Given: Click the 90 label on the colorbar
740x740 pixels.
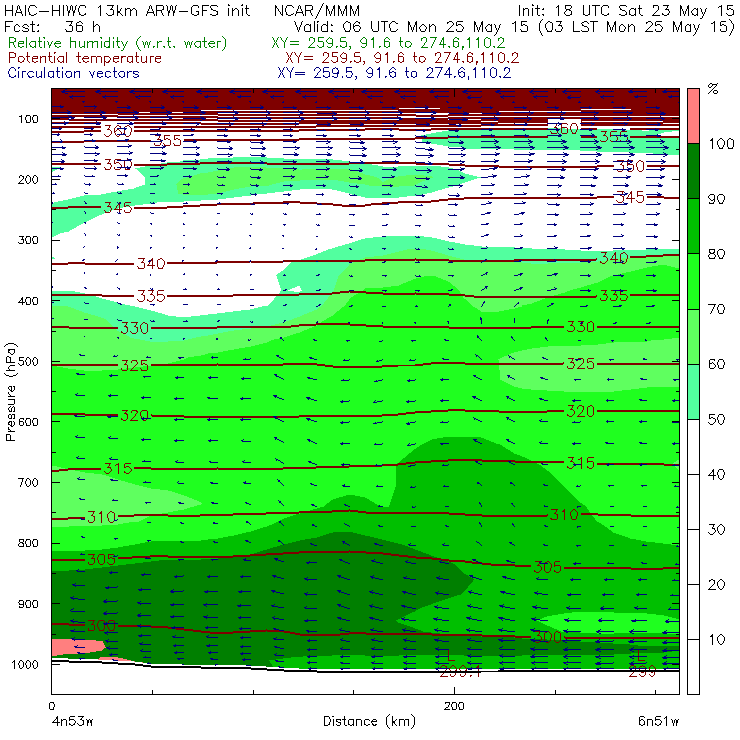Looking at the screenshot, I should (716, 199).
